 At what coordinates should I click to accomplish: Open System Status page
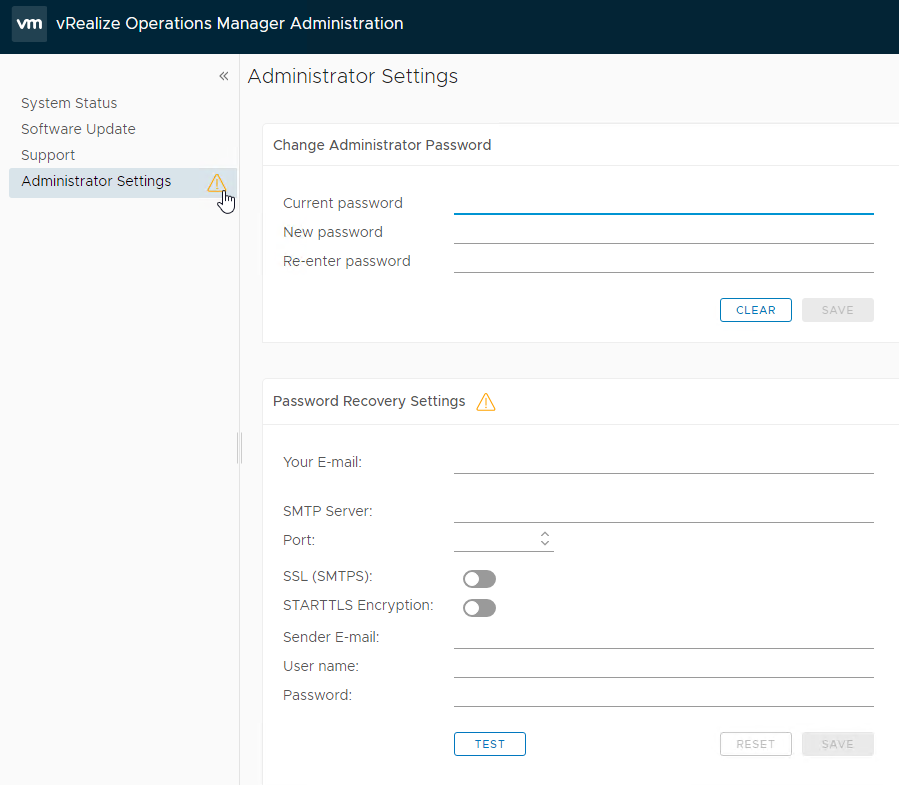[69, 103]
